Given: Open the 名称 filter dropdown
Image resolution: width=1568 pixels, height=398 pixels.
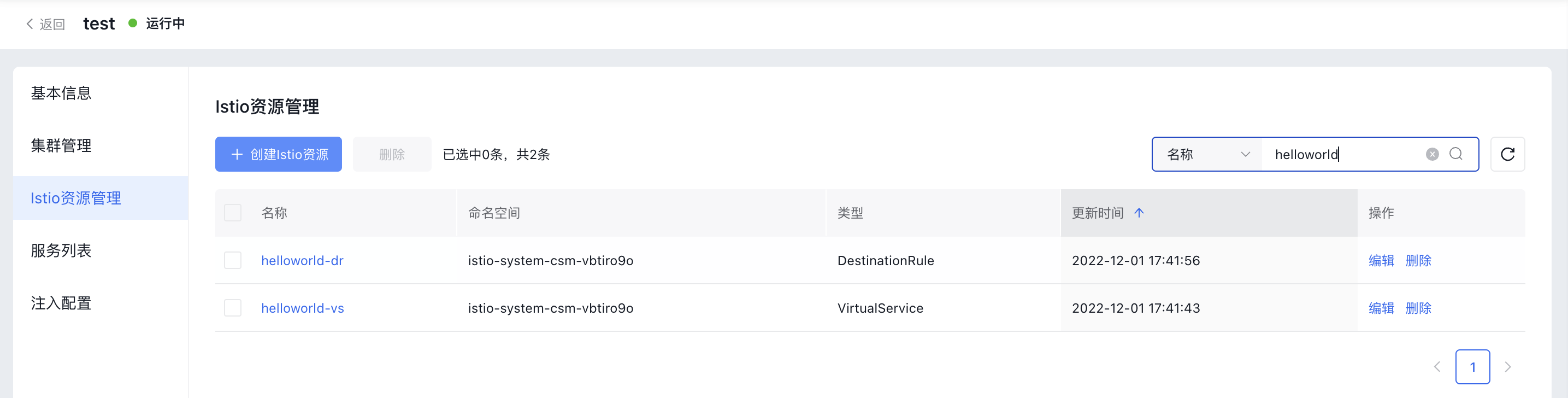Looking at the screenshot, I should (1207, 154).
